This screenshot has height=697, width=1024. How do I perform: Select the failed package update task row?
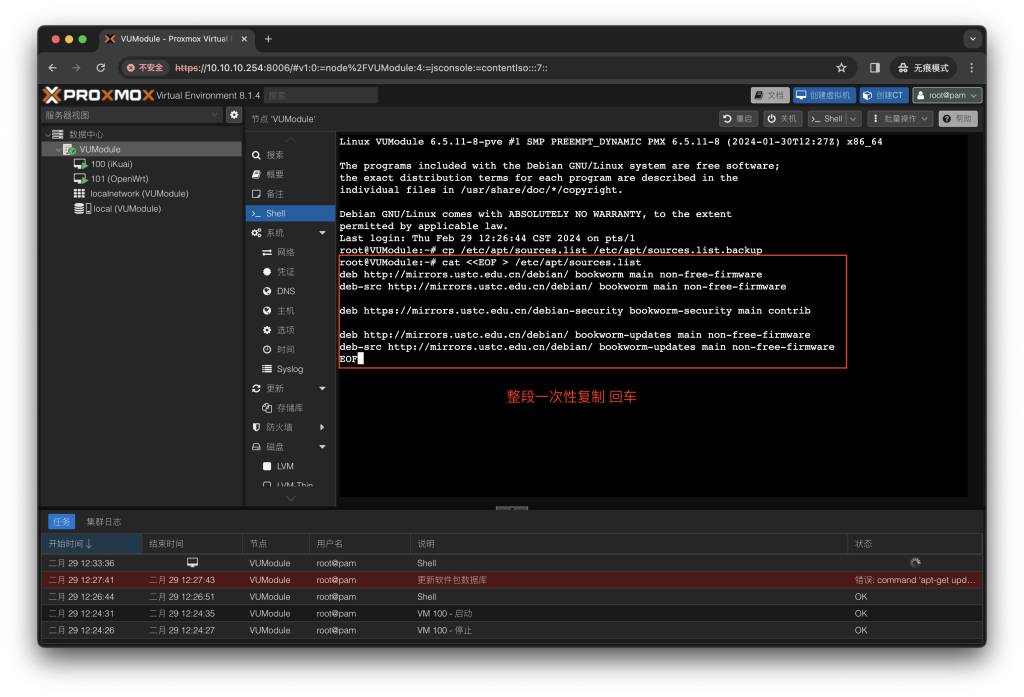coord(512,580)
